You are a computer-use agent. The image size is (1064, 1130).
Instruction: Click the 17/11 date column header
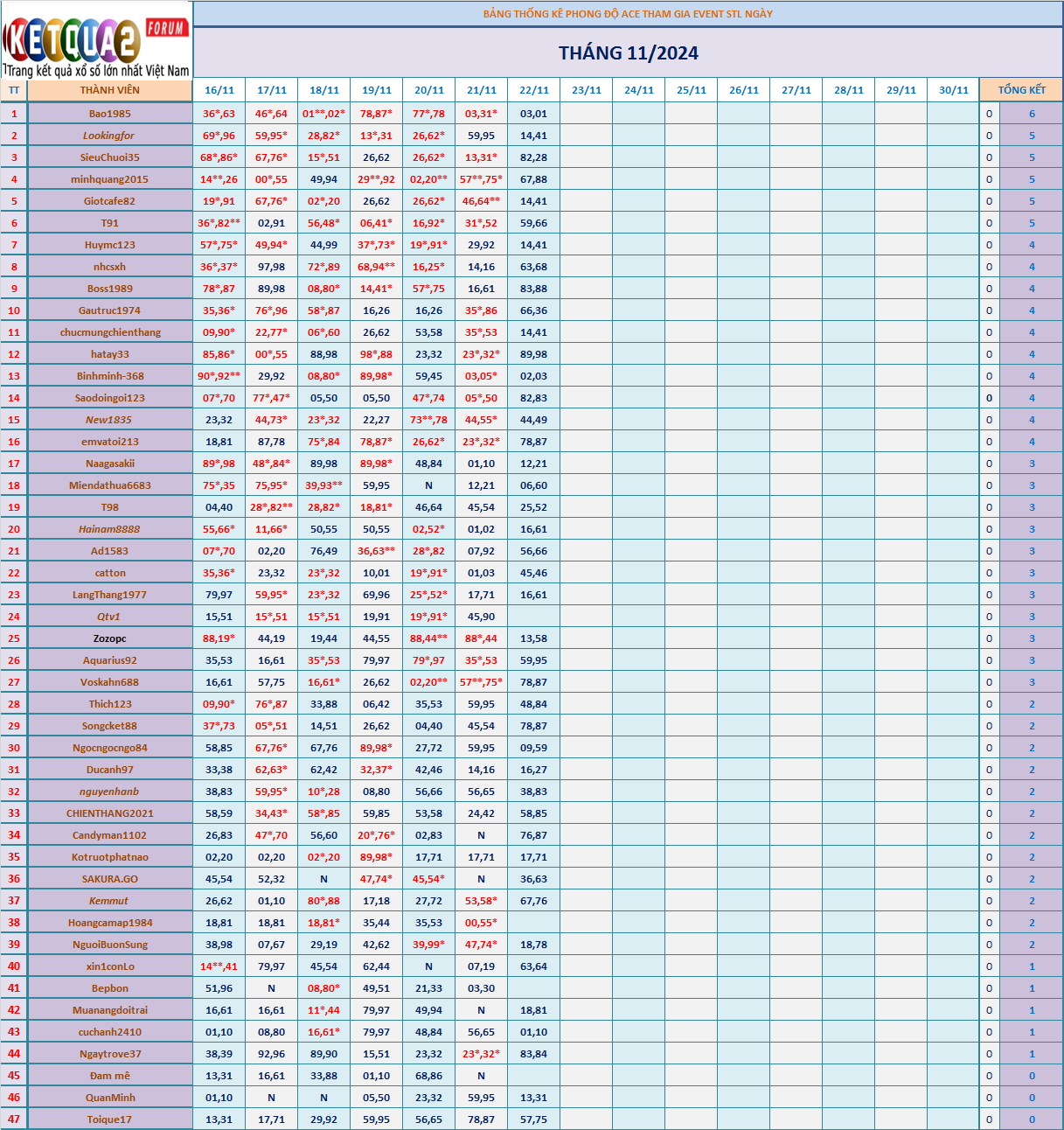(272, 90)
